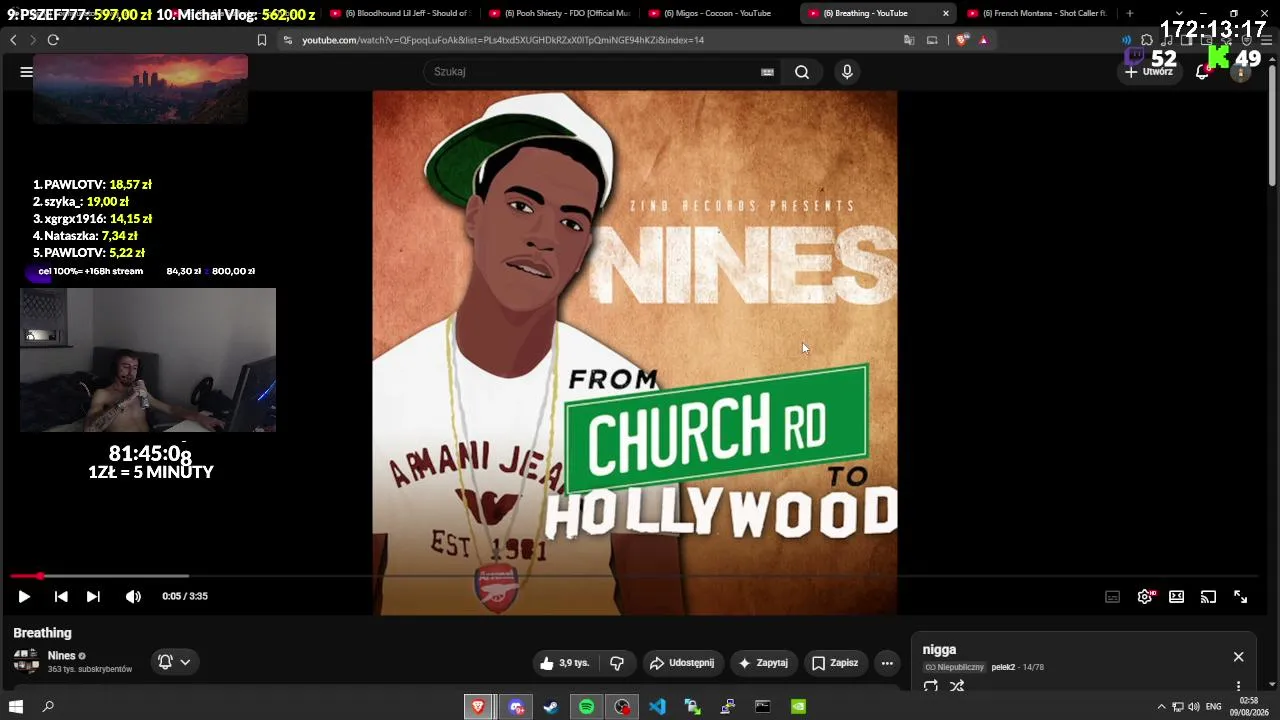Image resolution: width=1280 pixels, height=720 pixels.
Task: Open NVIDIA app from taskbar
Action: (798, 707)
